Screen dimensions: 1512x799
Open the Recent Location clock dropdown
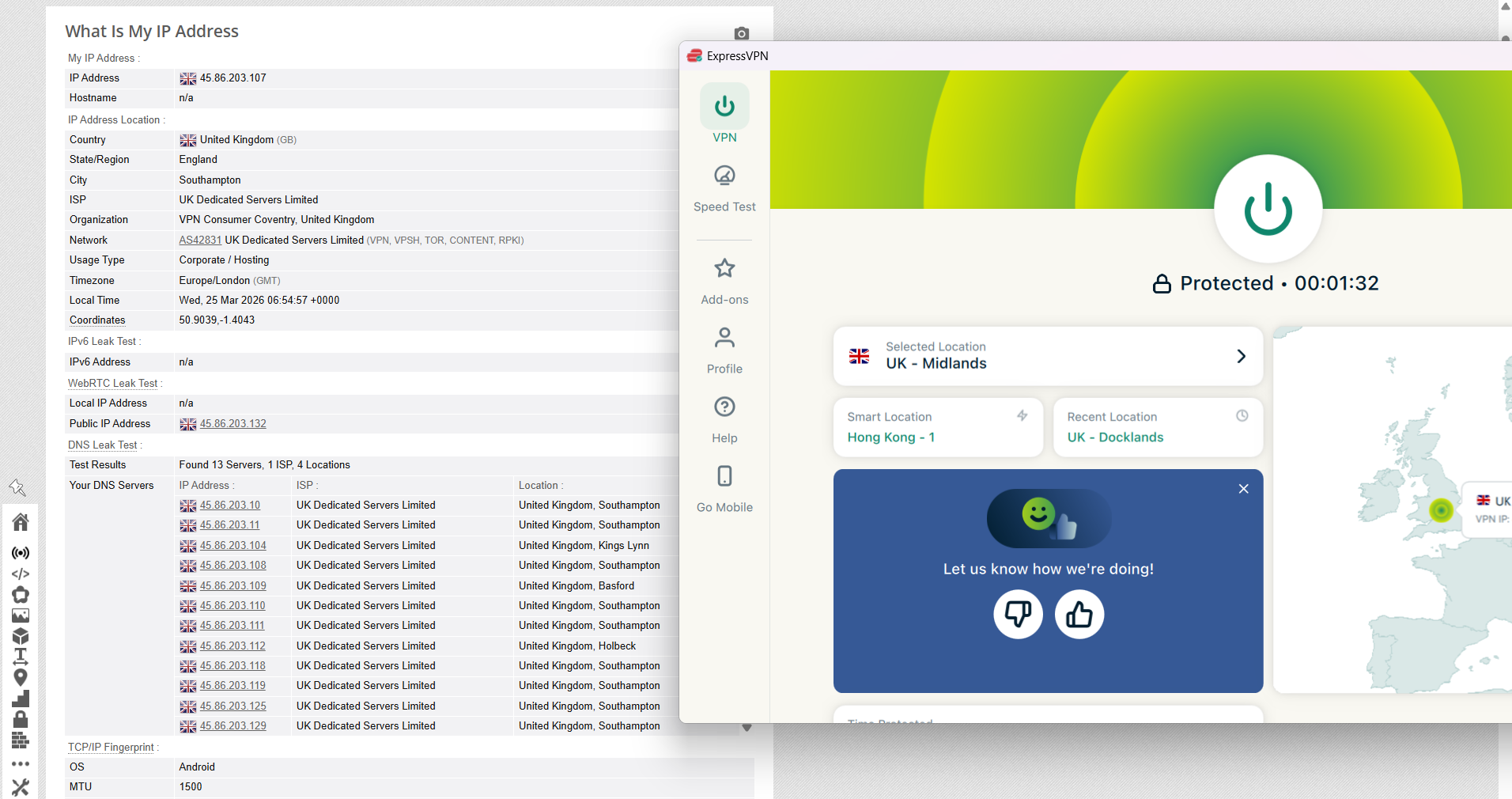click(1242, 415)
